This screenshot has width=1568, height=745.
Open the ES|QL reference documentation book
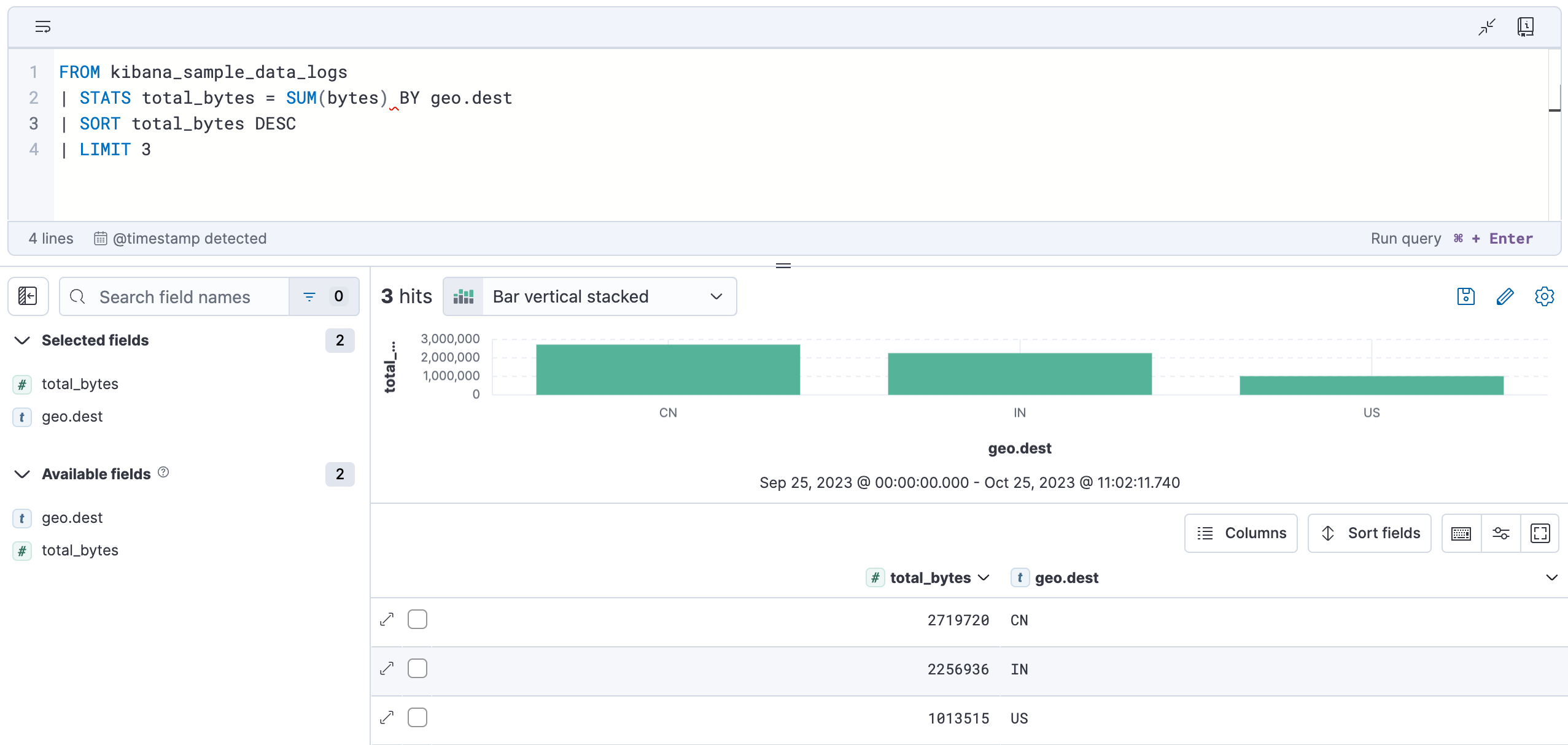(1526, 26)
